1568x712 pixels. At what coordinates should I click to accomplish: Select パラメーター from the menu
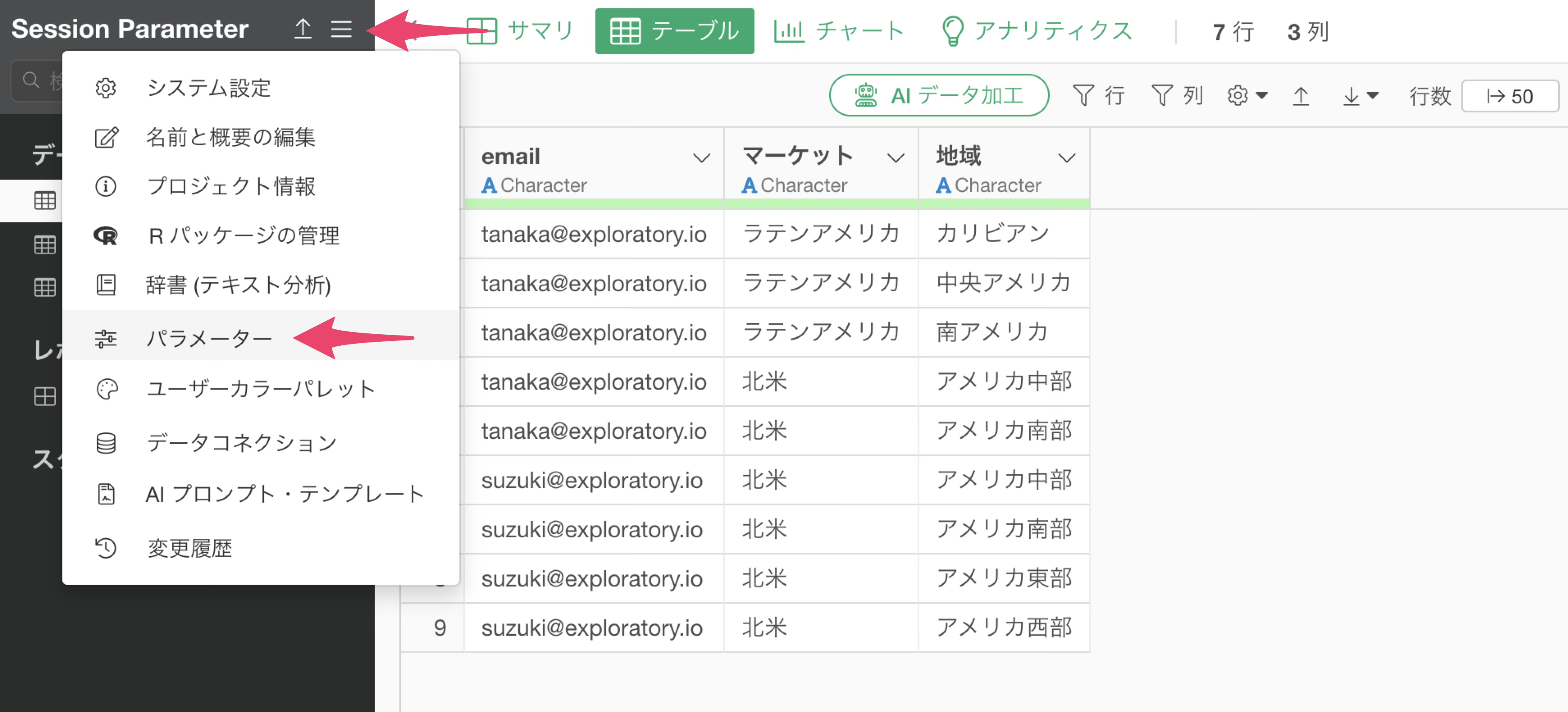pyautogui.click(x=209, y=338)
